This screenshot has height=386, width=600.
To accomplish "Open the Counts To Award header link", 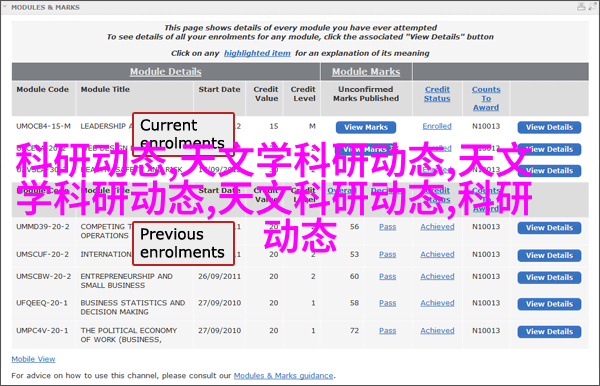I will coord(486,98).
